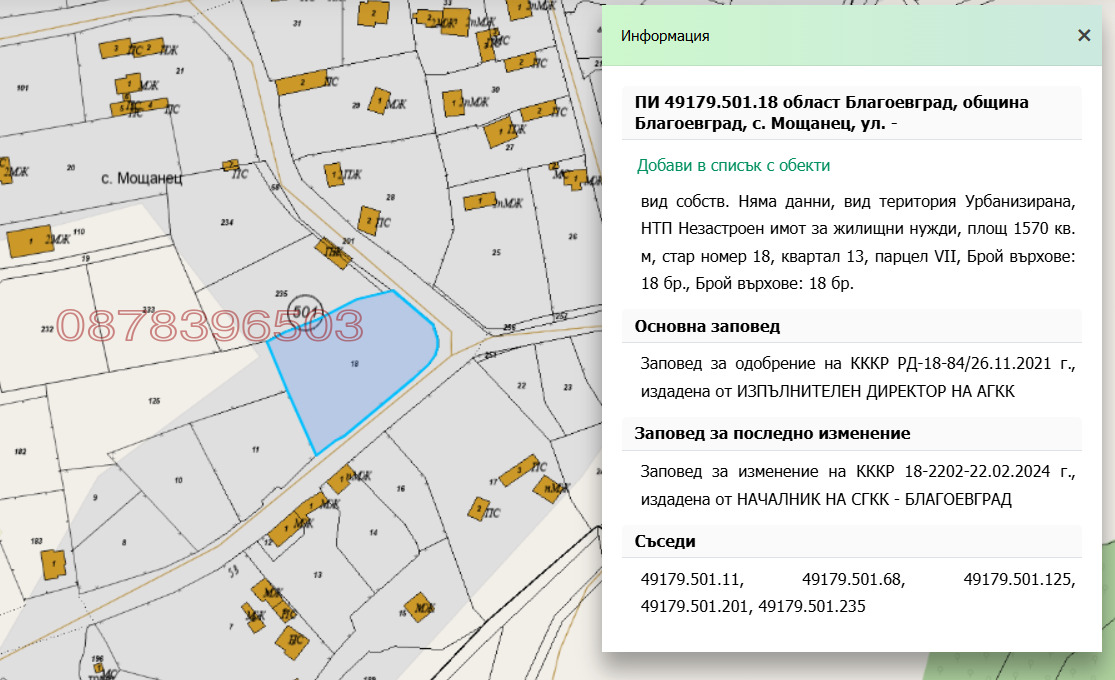Expand the "Съседи" section header
The width and height of the screenshot is (1115, 680).
[x=664, y=540]
